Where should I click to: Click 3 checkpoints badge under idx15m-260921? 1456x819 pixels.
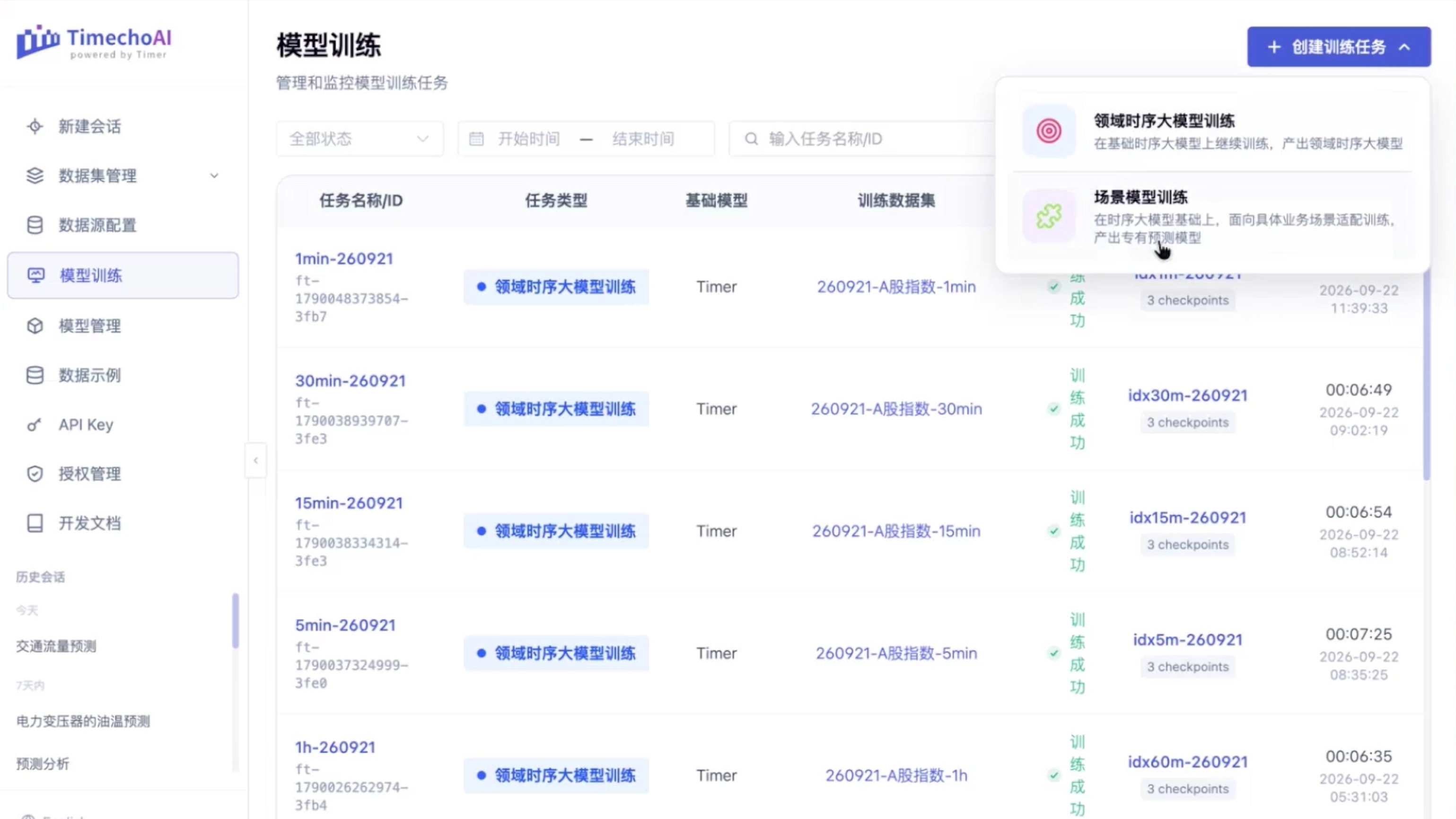(1187, 544)
